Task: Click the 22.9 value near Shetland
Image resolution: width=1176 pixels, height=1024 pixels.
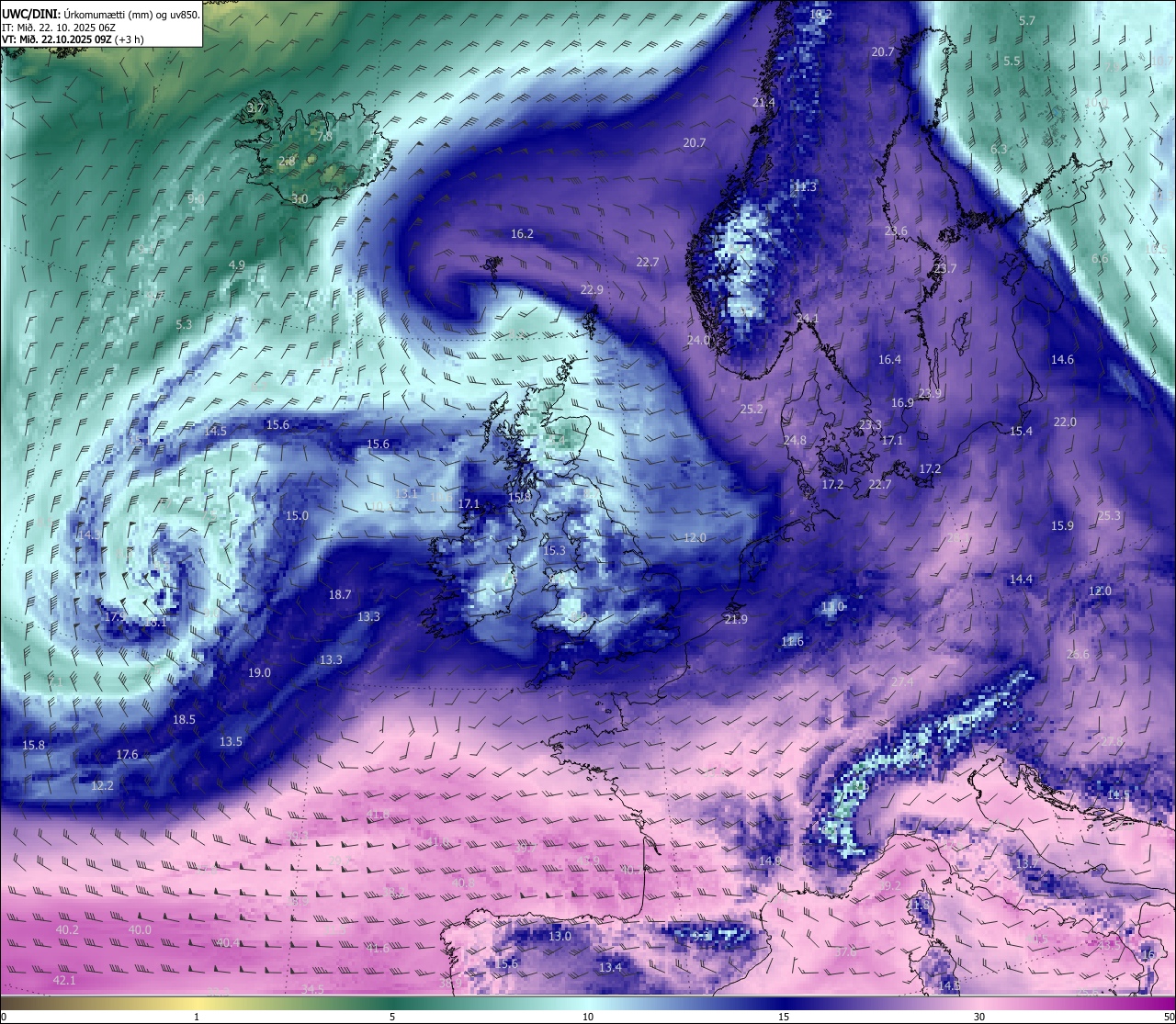Action: point(592,290)
